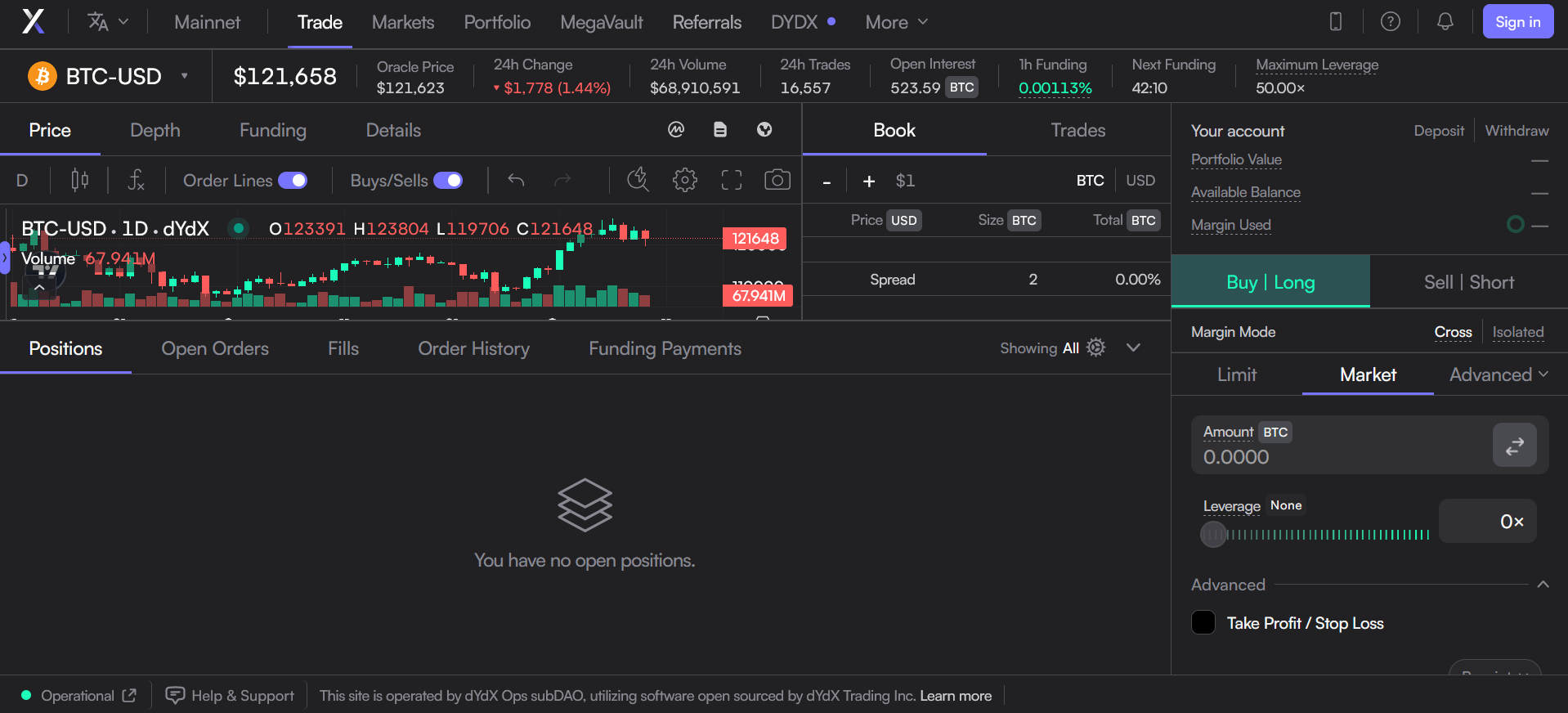Viewport: 1568px width, 713px height.
Task: Expand the More navigation menu
Action: point(896,22)
